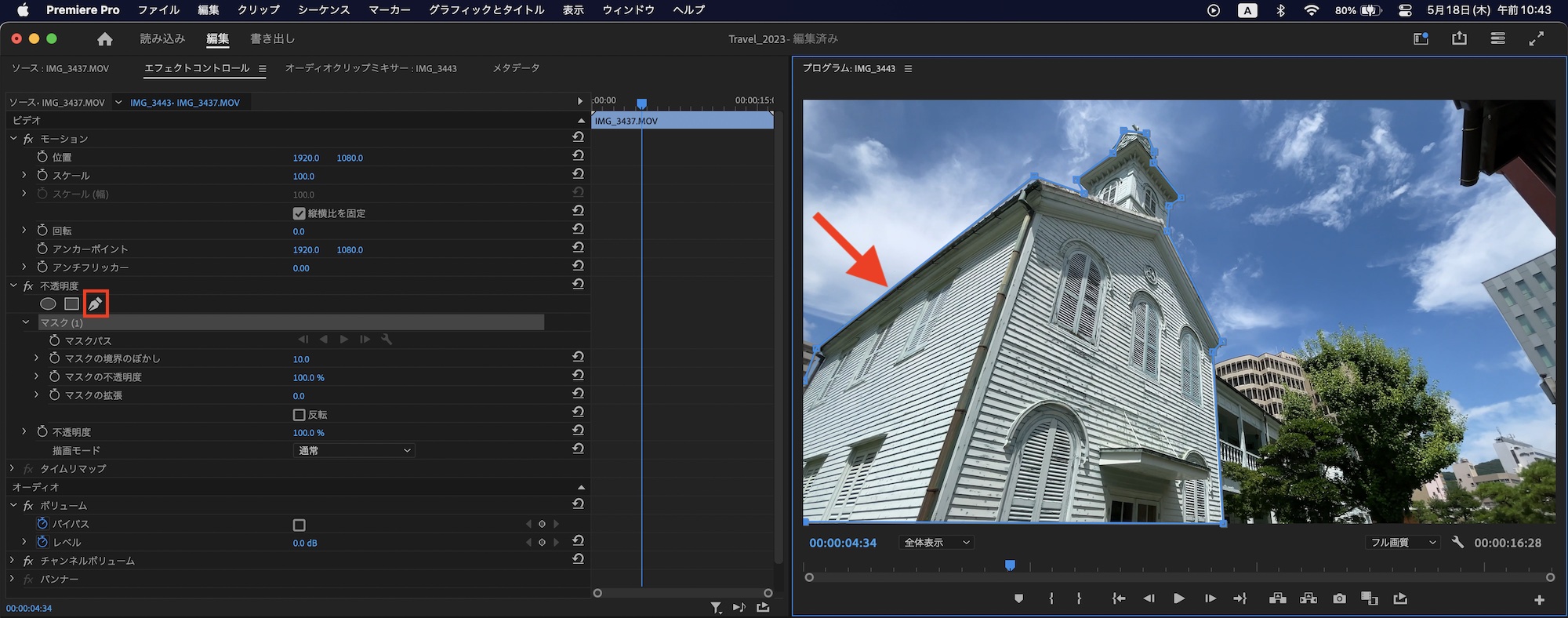
Task: Click the Home icon in the top bar
Action: click(x=105, y=39)
